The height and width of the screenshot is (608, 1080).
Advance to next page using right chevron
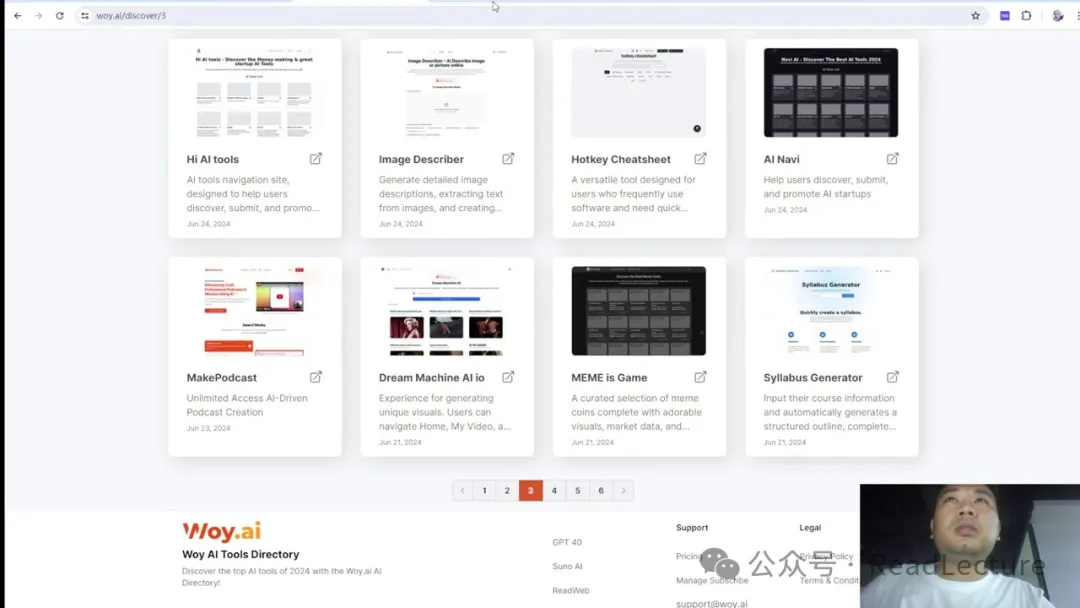click(x=624, y=491)
